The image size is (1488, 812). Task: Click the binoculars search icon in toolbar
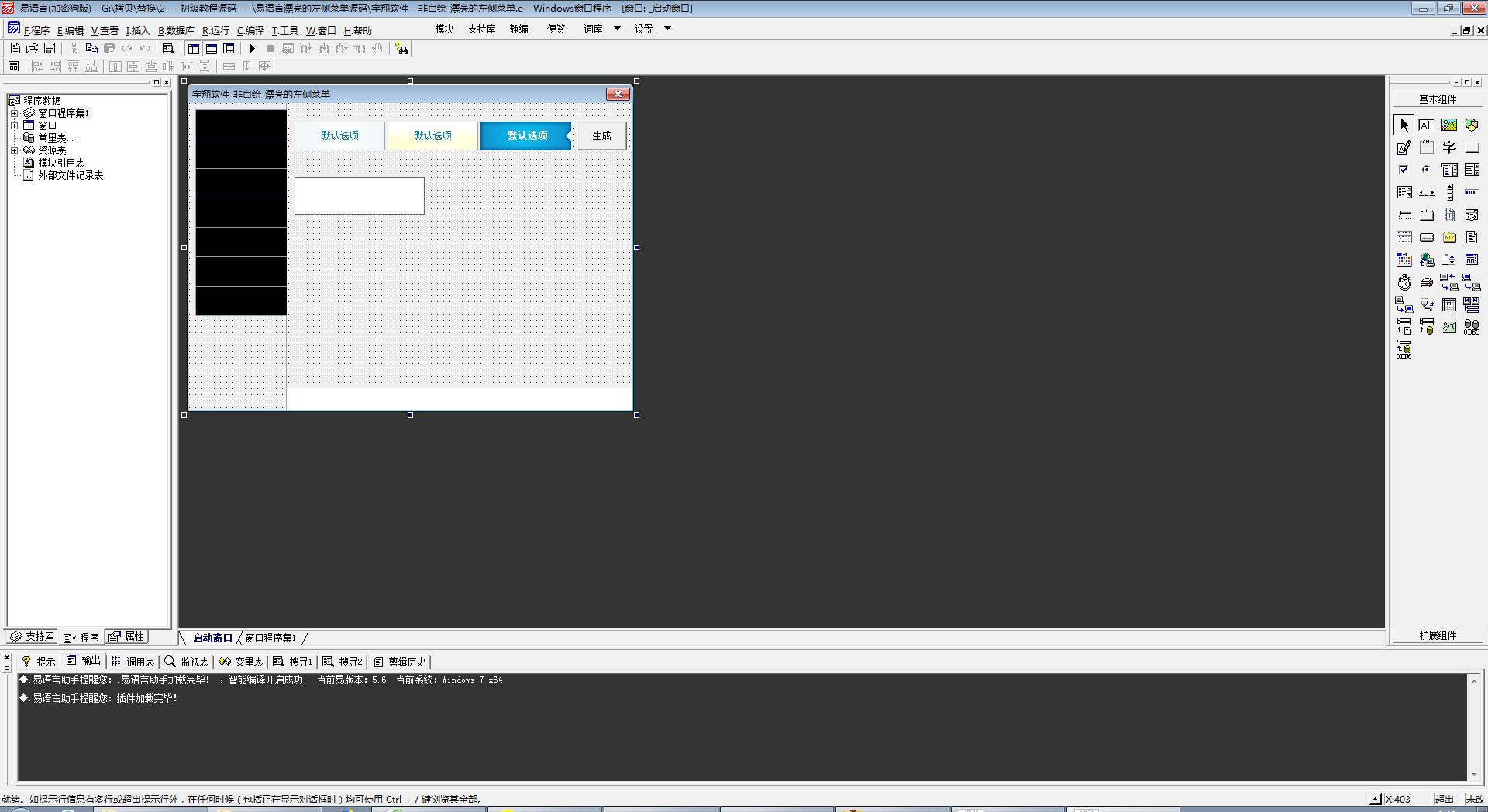pyautogui.click(x=401, y=49)
